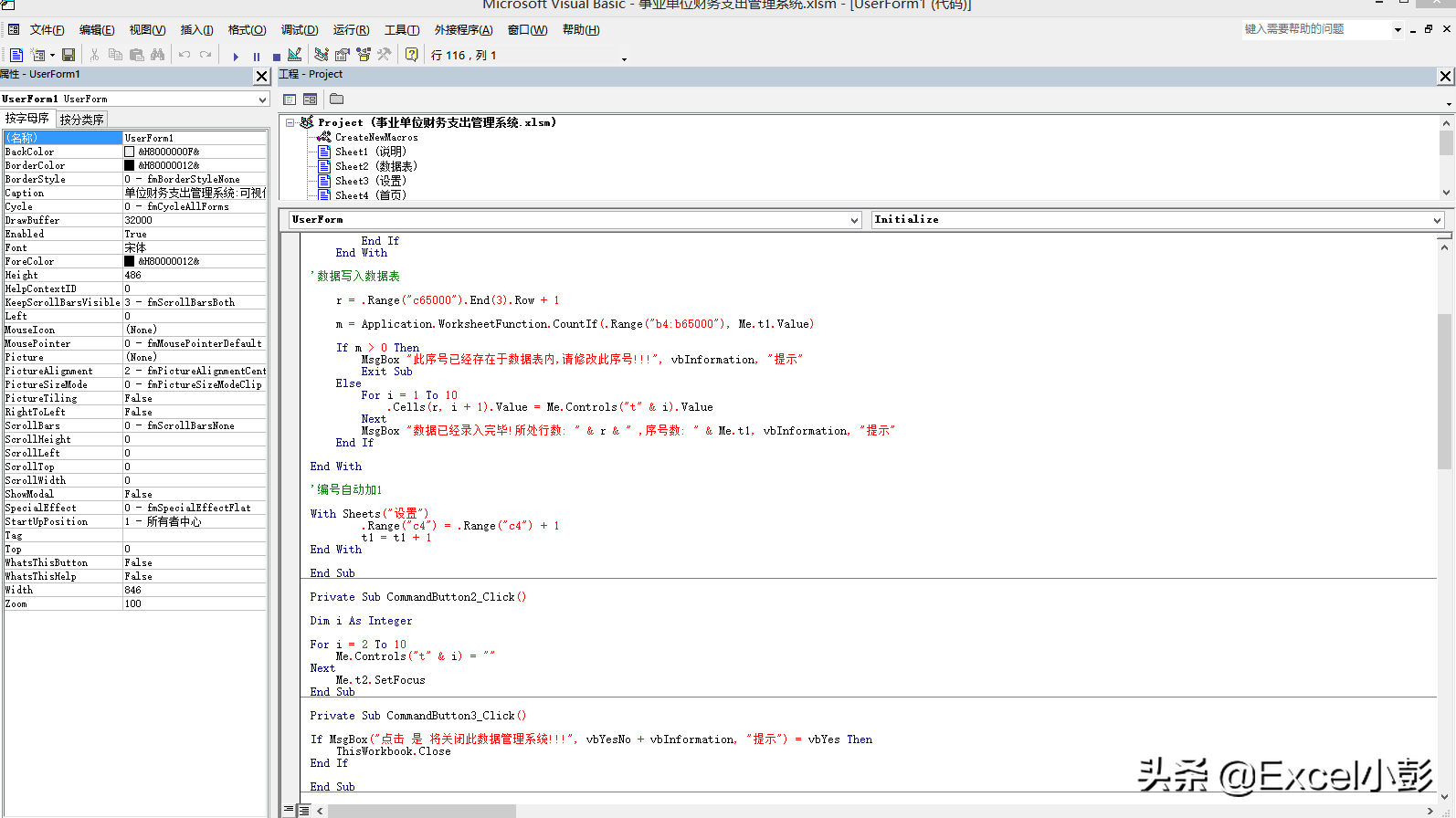Click the Reset (stop) toolbar icon
Viewport: 1456px width, 818px height.
[x=276, y=57]
